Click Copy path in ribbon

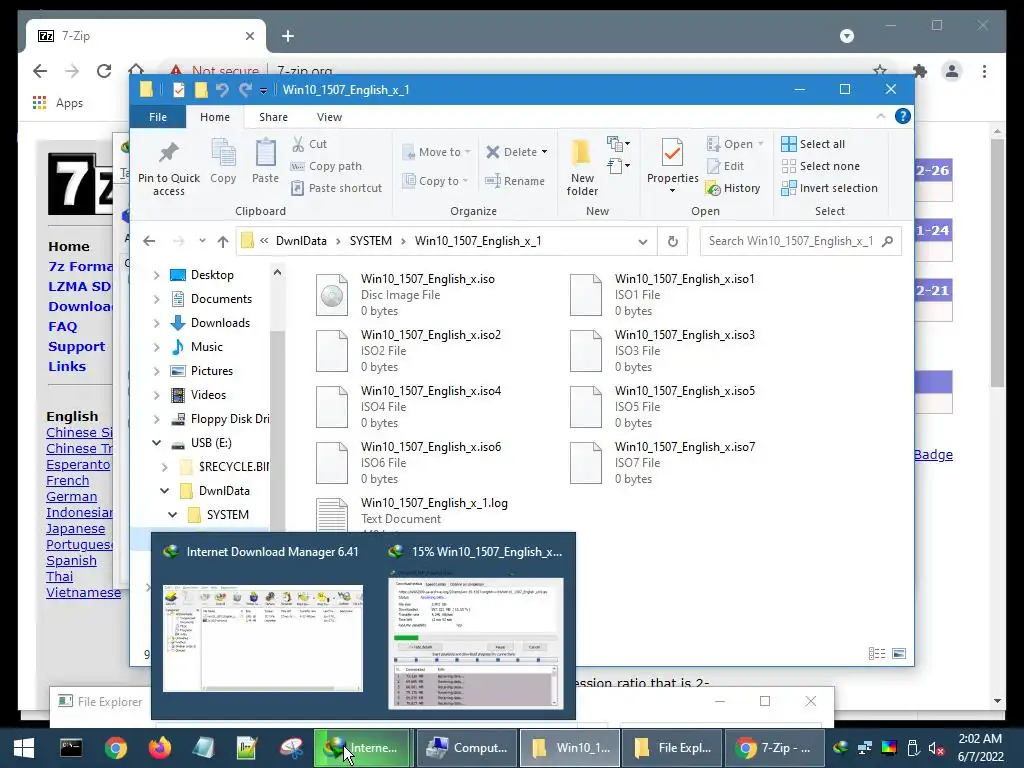[x=327, y=166]
